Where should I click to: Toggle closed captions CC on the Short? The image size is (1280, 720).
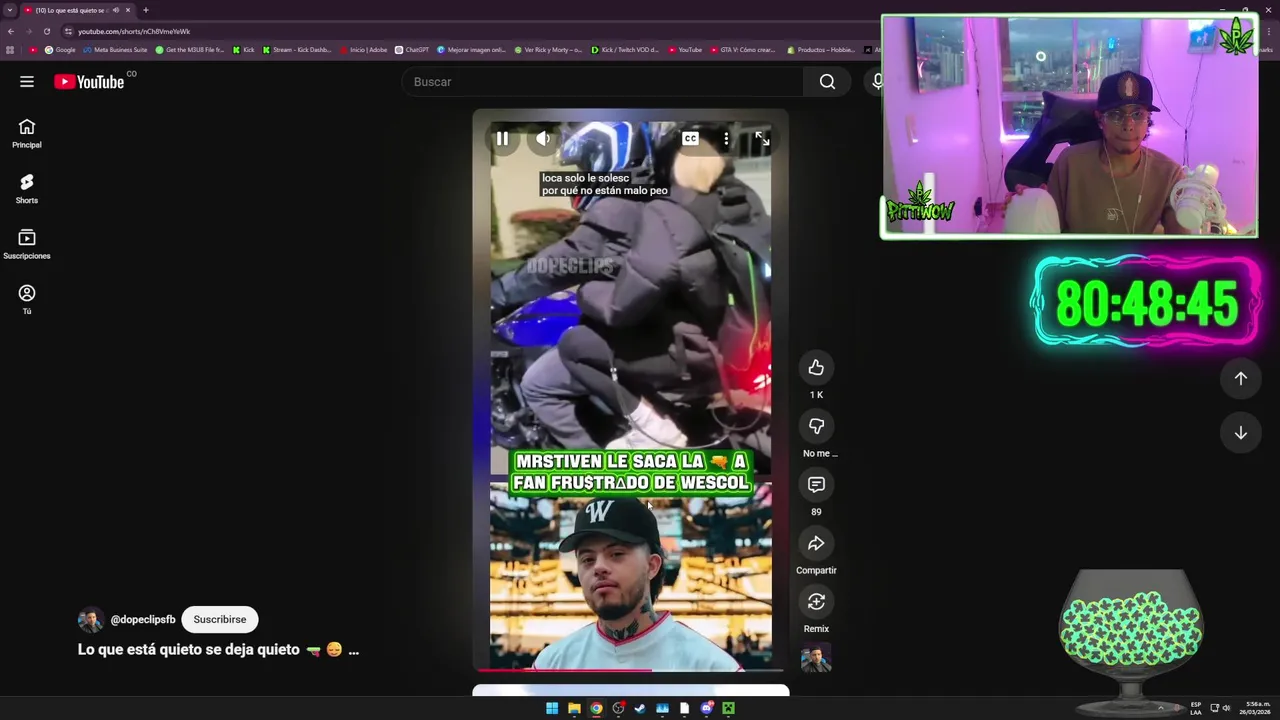click(x=690, y=139)
